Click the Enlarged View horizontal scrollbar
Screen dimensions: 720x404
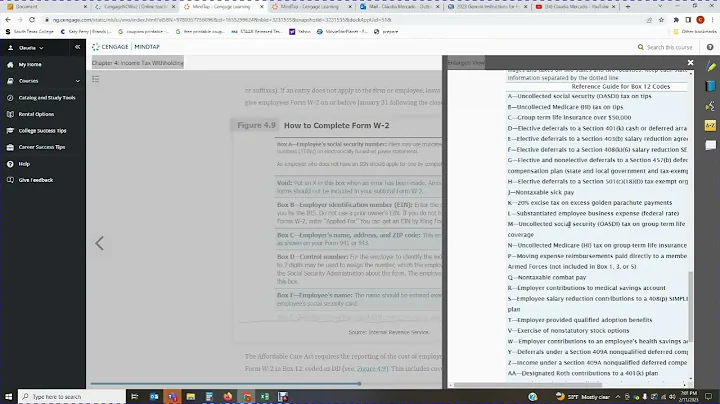527,385
